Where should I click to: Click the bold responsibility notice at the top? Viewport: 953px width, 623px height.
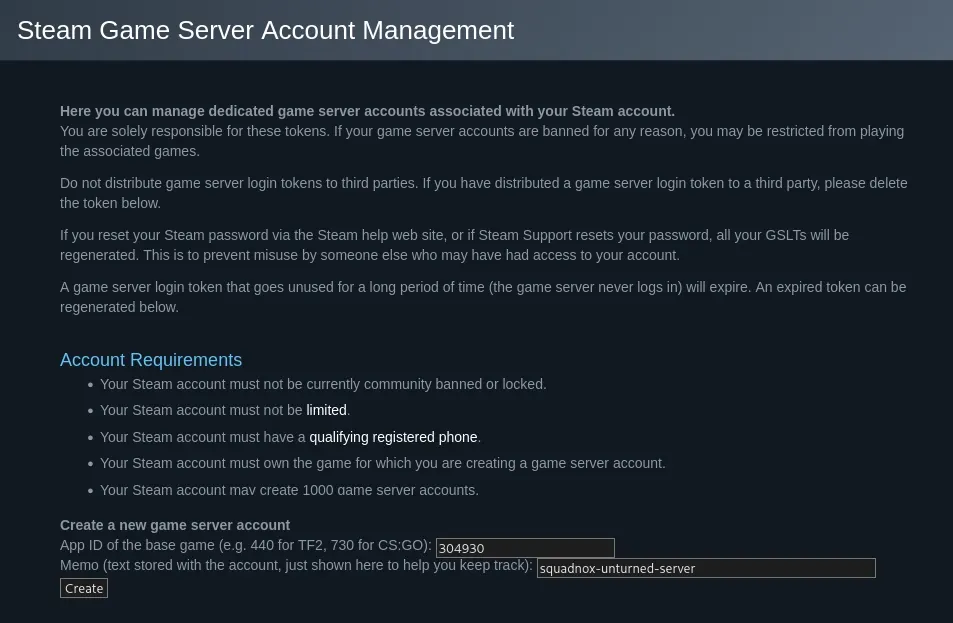click(367, 111)
